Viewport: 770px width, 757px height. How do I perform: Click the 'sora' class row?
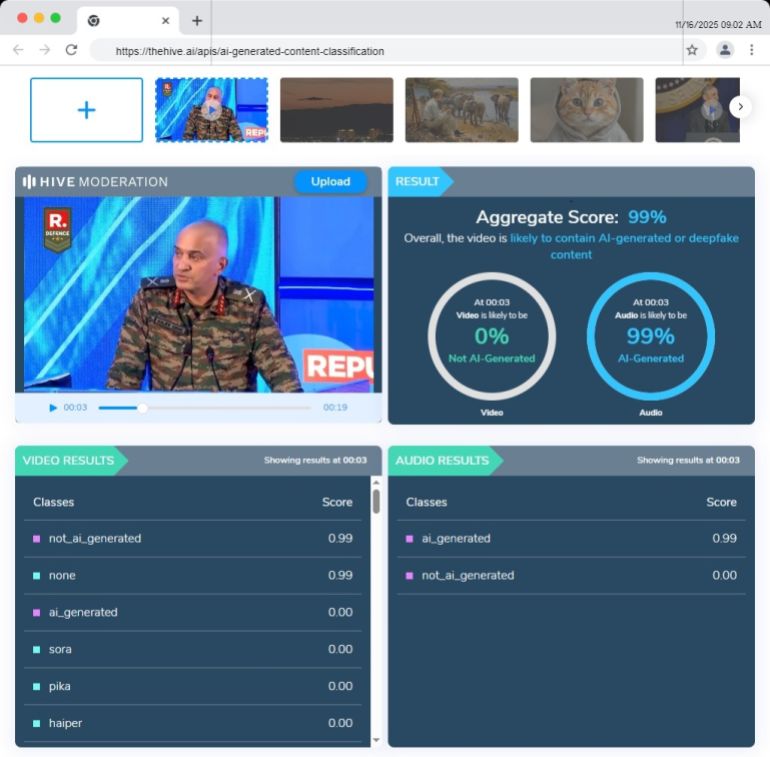192,649
